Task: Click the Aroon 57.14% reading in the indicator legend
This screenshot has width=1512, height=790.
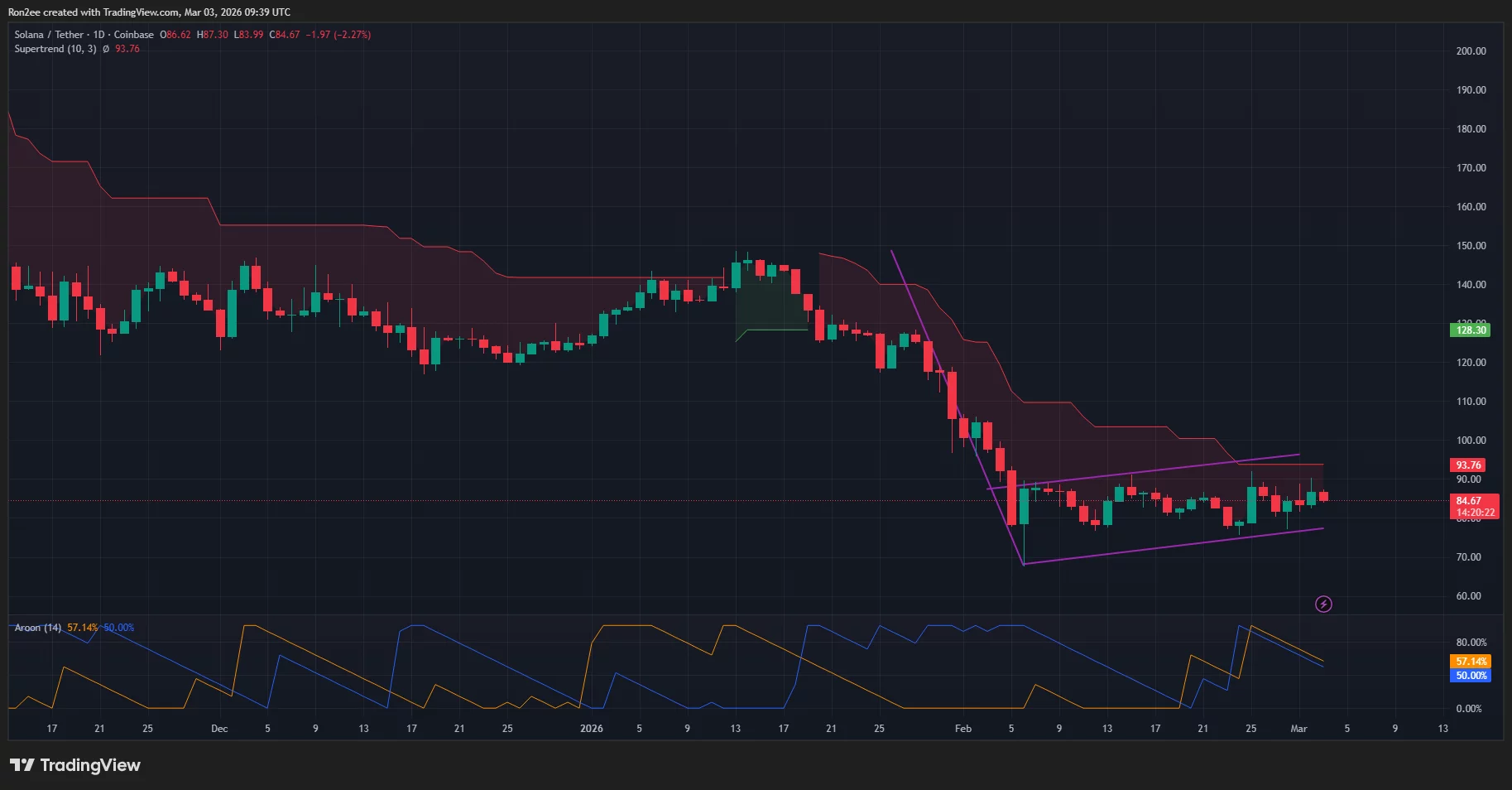Action: click(x=83, y=628)
